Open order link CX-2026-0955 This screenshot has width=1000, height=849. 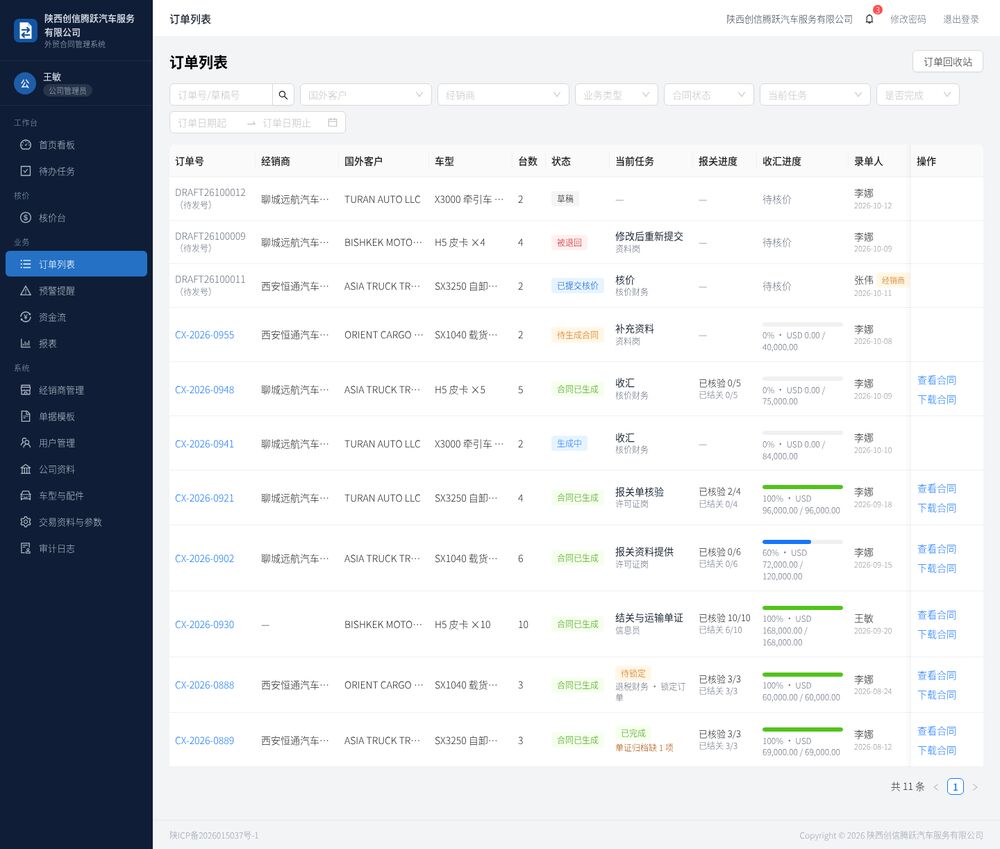point(205,335)
